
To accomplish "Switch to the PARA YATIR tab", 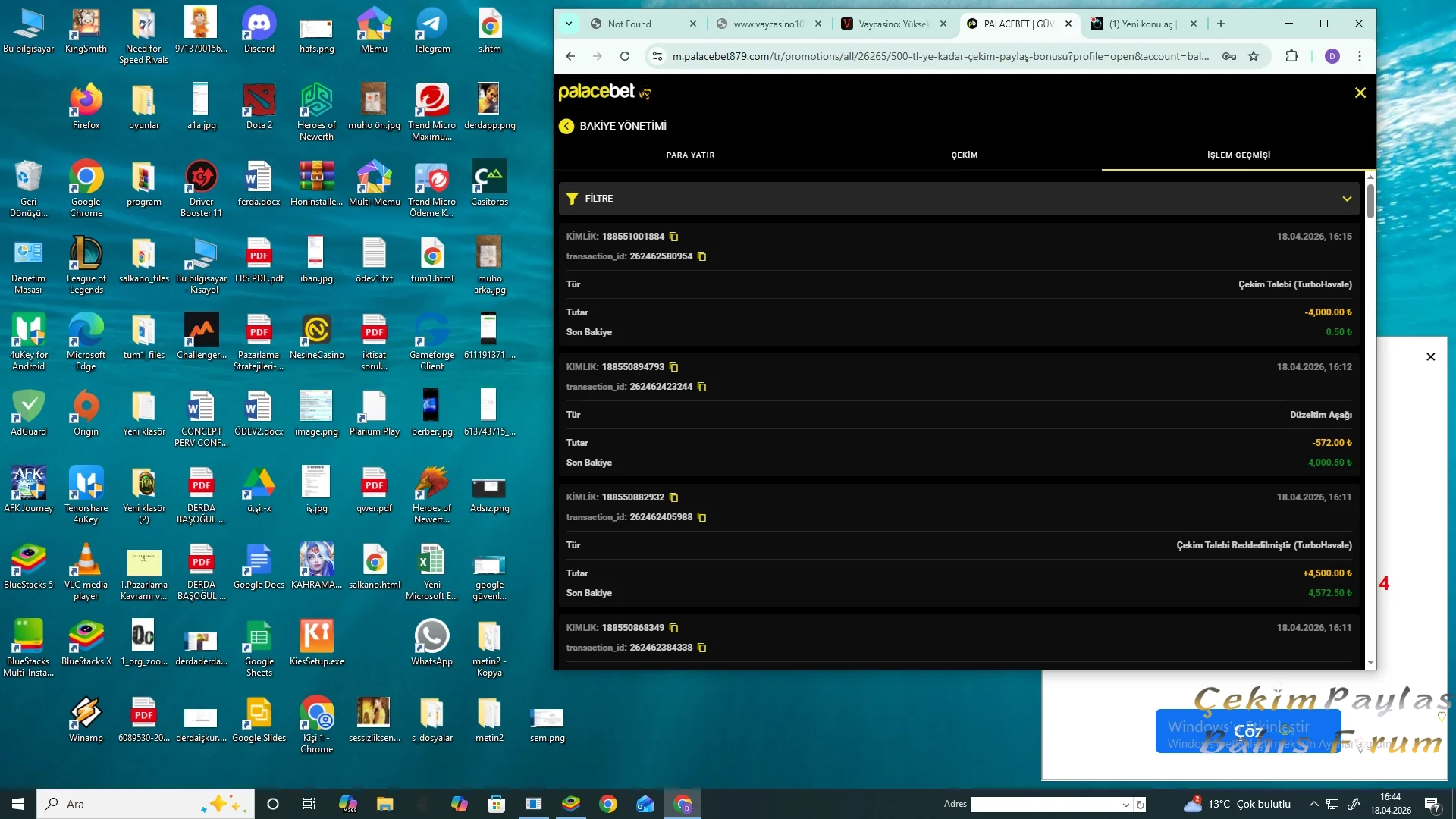I will (x=690, y=155).
